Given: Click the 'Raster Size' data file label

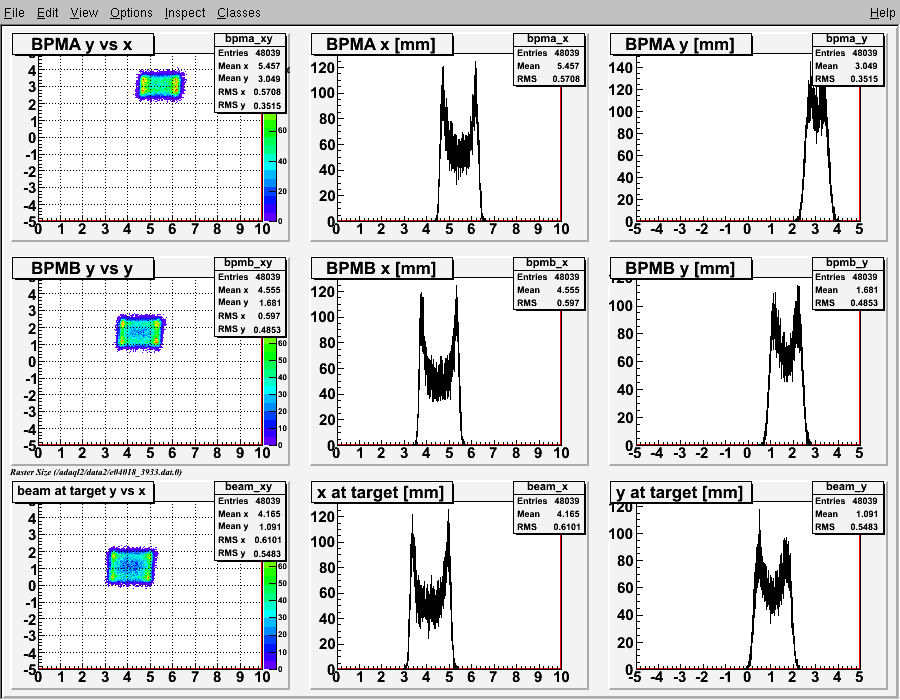Looking at the screenshot, I should click(x=96, y=472).
